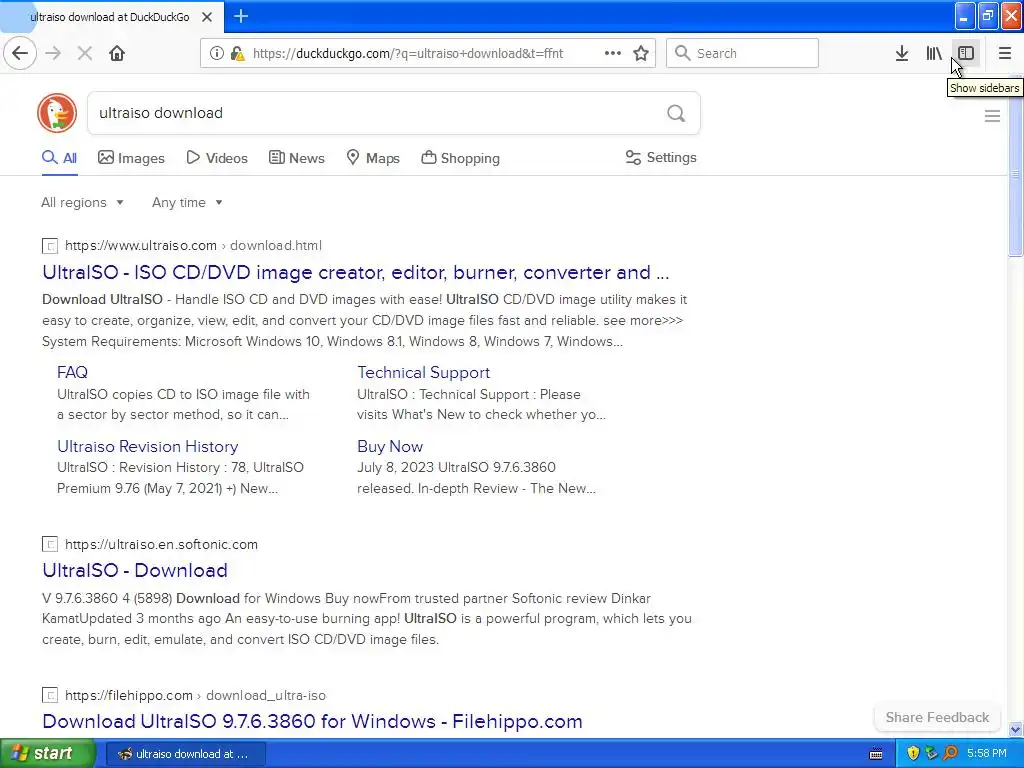Go back with the browser back arrow
The height and width of the screenshot is (768, 1024).
(20, 54)
